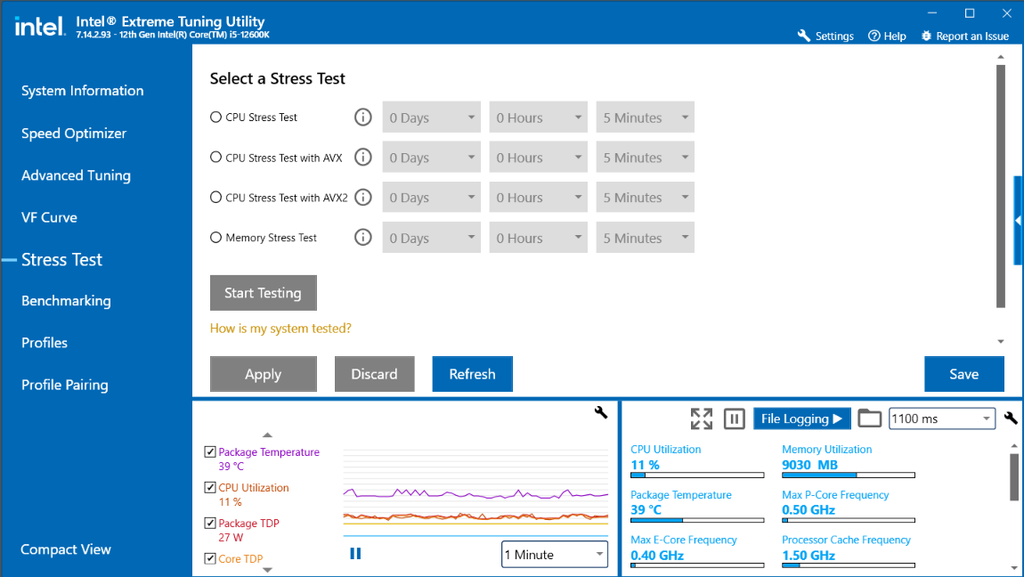Click the Save button

pyautogui.click(x=964, y=374)
